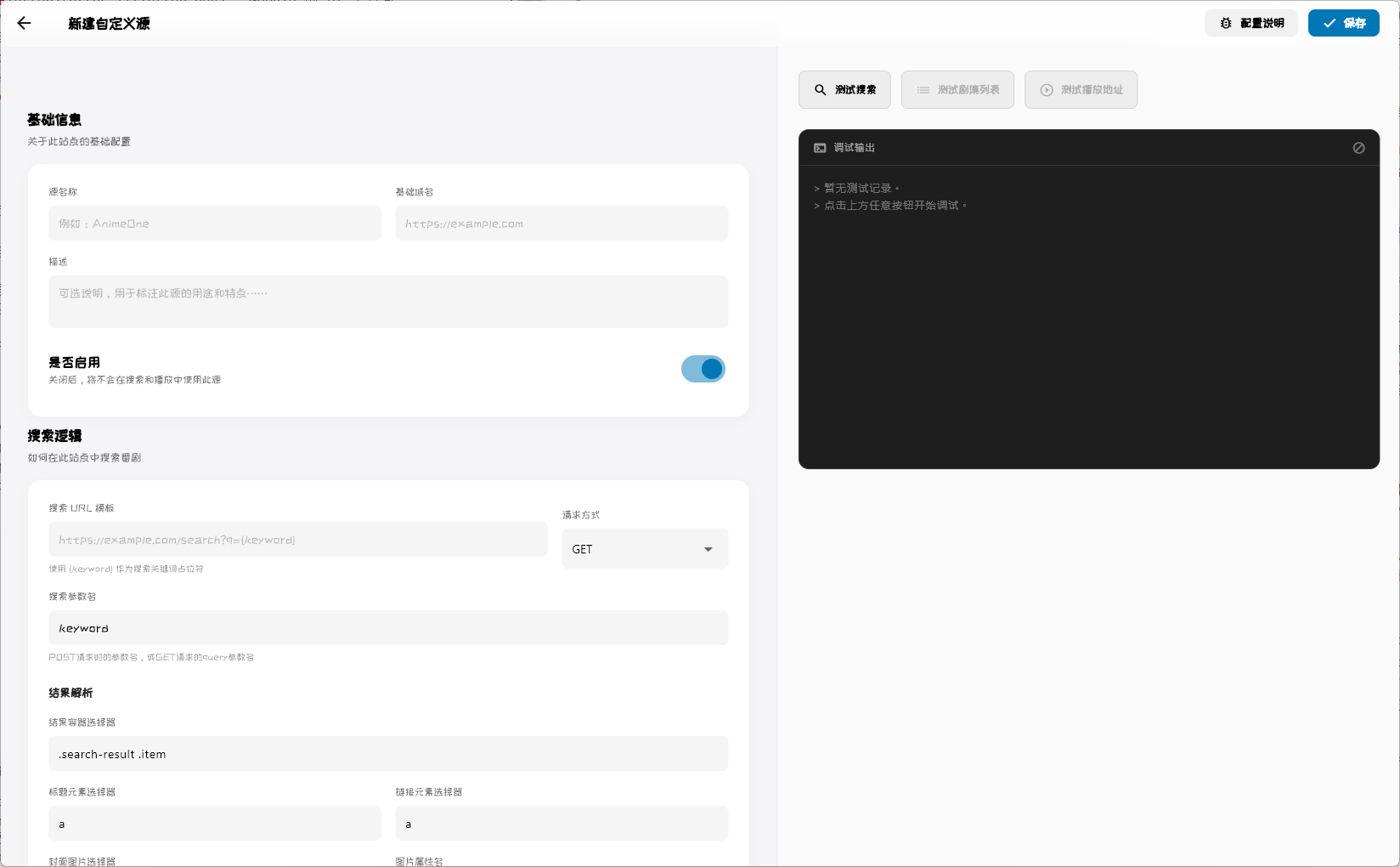Click the list icon on 测试剧集列表 button

923,89
